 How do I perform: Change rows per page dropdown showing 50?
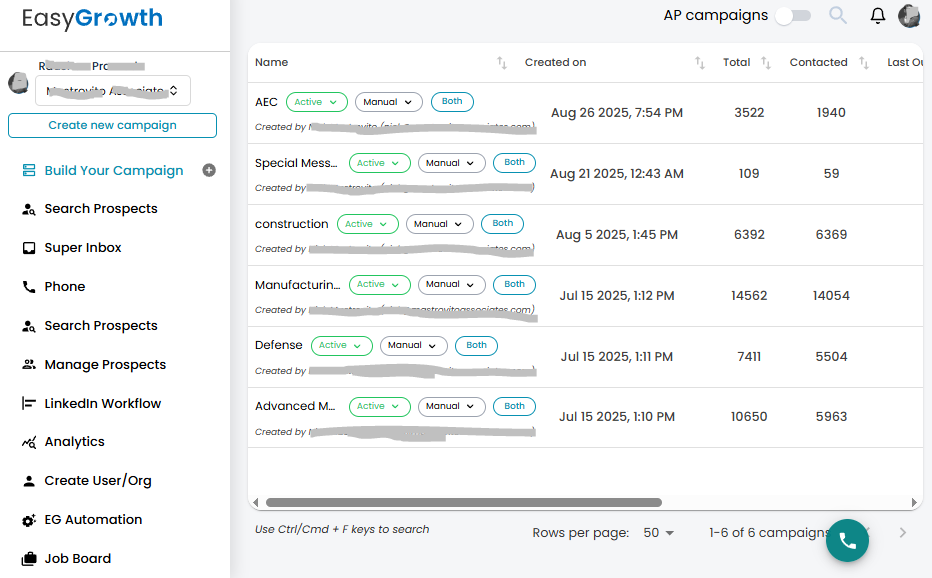[x=658, y=533]
